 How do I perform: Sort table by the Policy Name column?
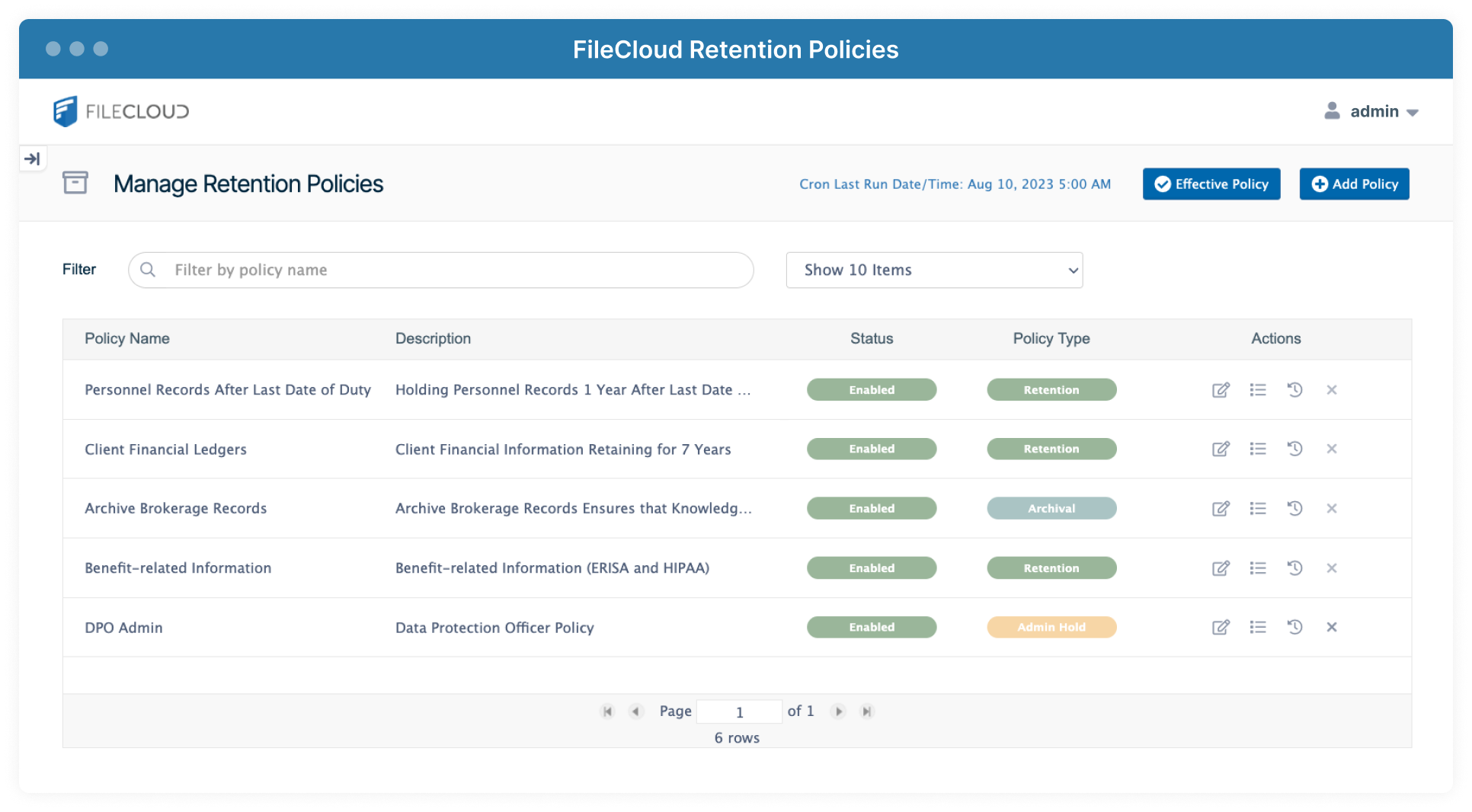tap(126, 338)
